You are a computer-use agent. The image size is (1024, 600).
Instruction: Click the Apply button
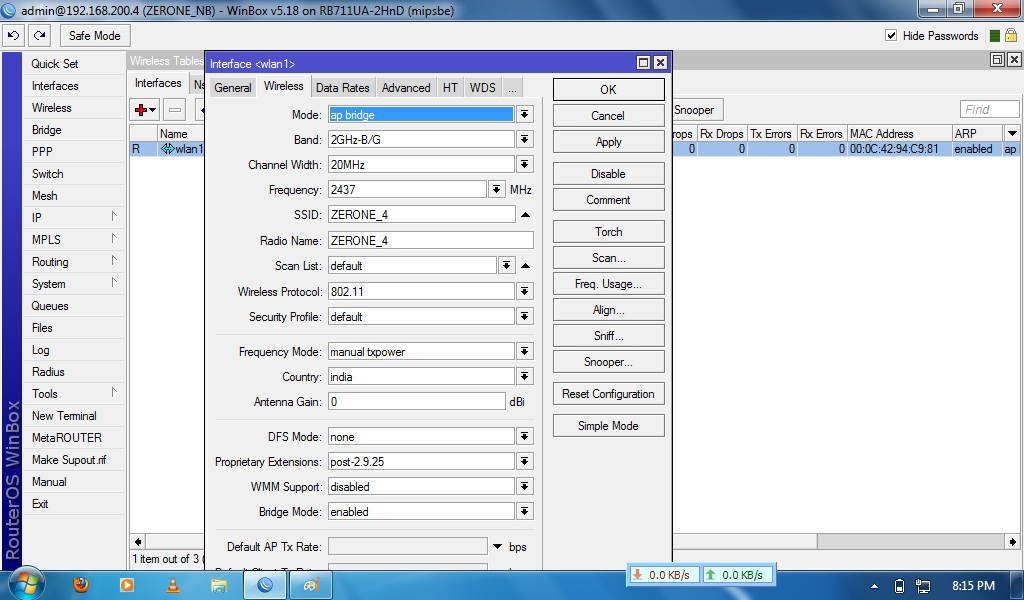click(x=608, y=142)
